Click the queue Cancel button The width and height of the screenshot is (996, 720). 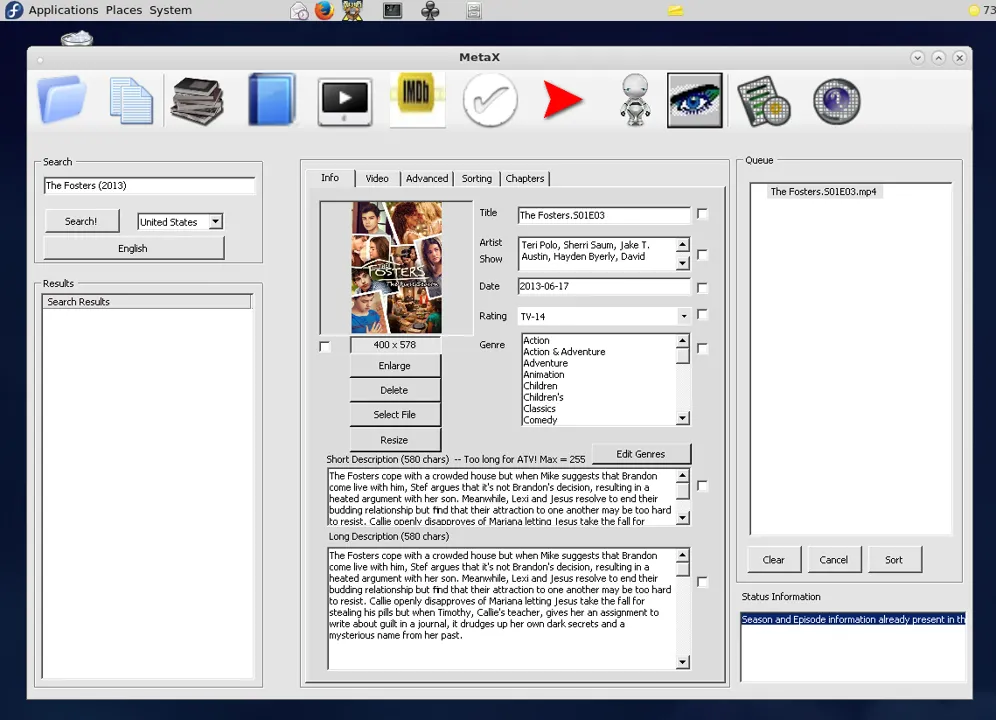(833, 560)
